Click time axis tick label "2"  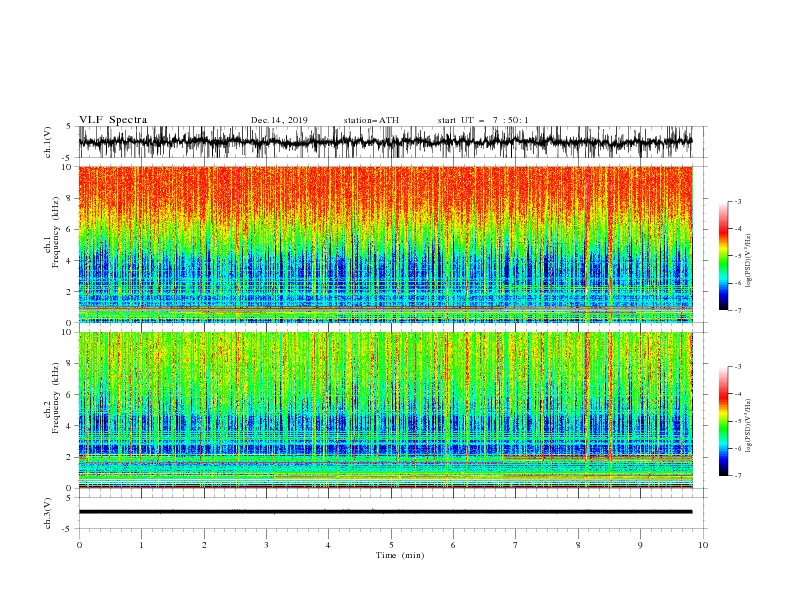point(204,545)
